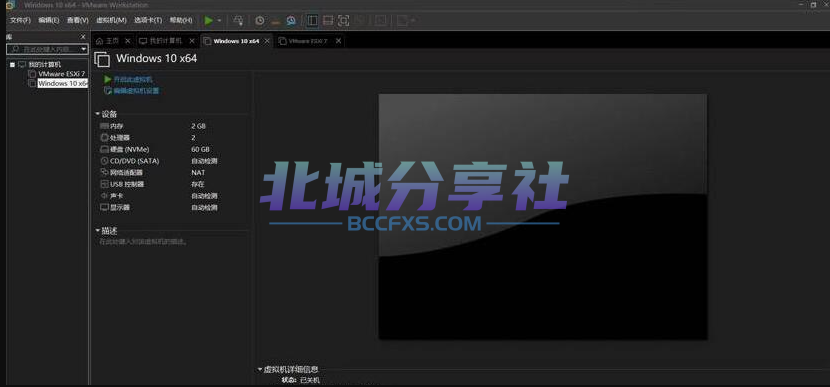Click the 内存 memory device icon
The image size is (830, 387).
point(104,126)
